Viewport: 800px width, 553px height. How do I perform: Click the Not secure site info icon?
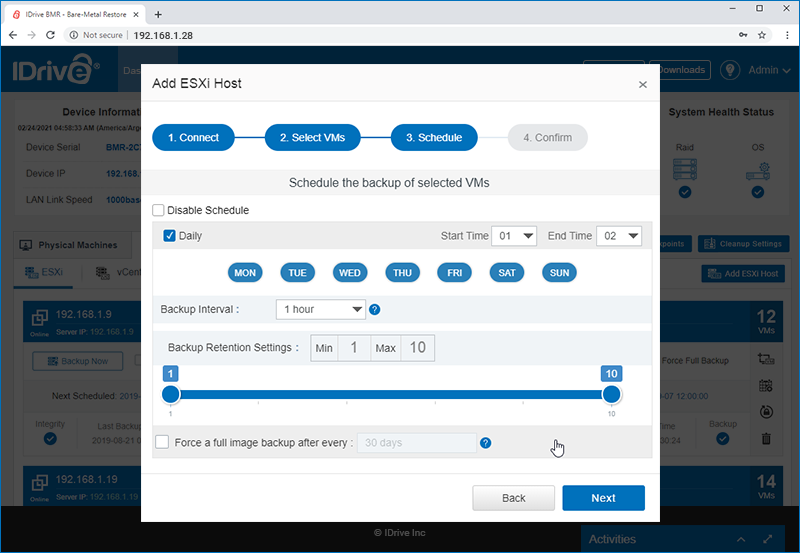coord(73,35)
